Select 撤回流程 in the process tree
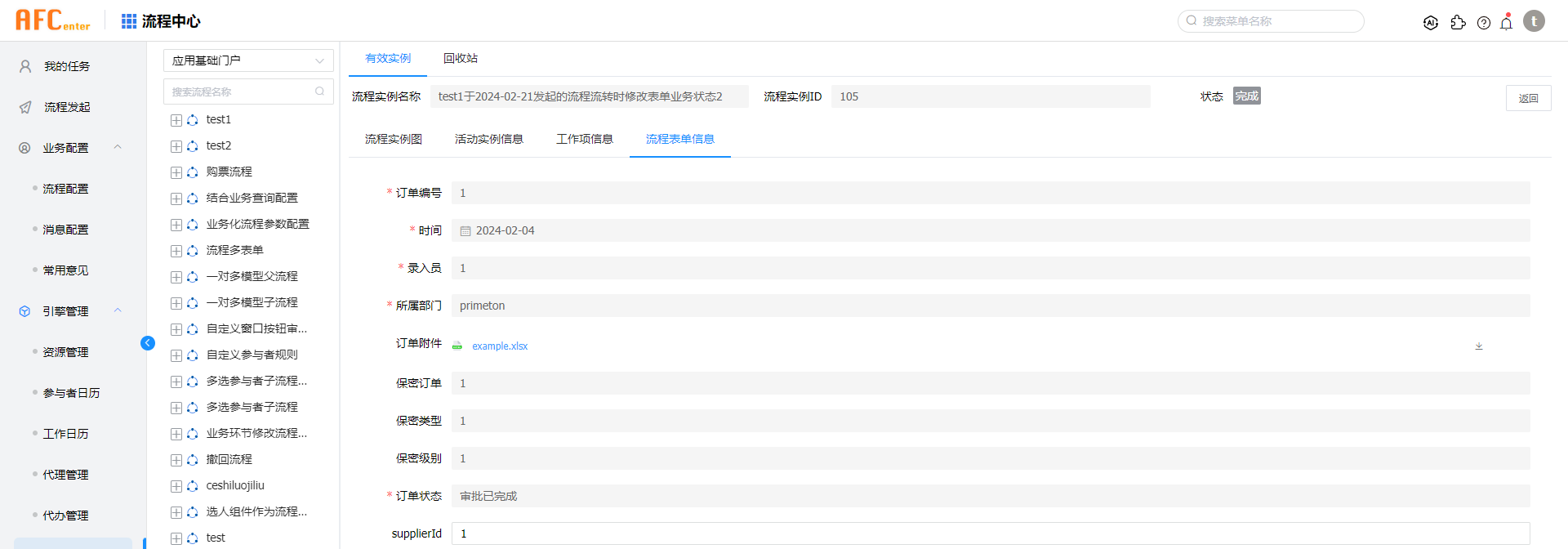This screenshot has width=1568, height=549. coord(229,459)
